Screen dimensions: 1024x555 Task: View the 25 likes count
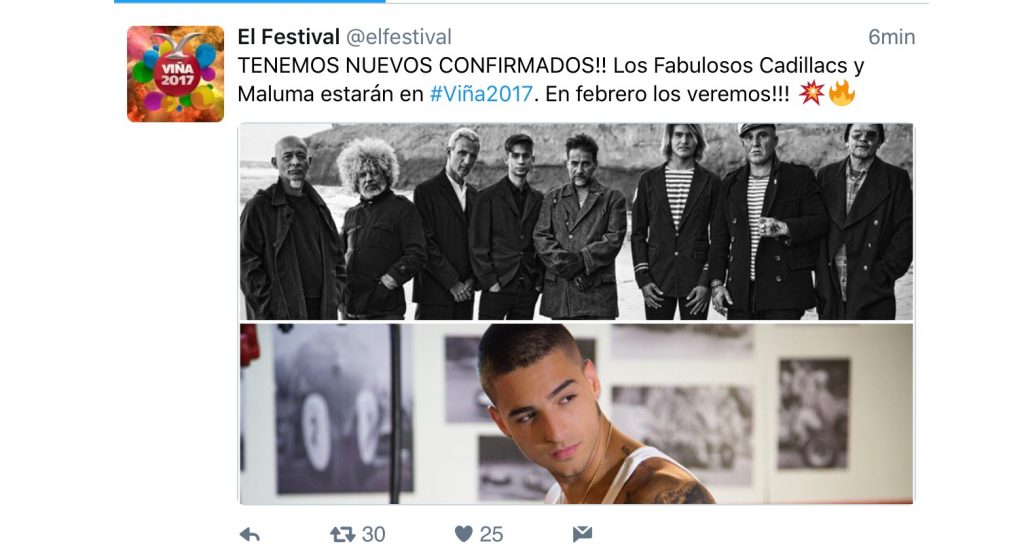pos(492,535)
